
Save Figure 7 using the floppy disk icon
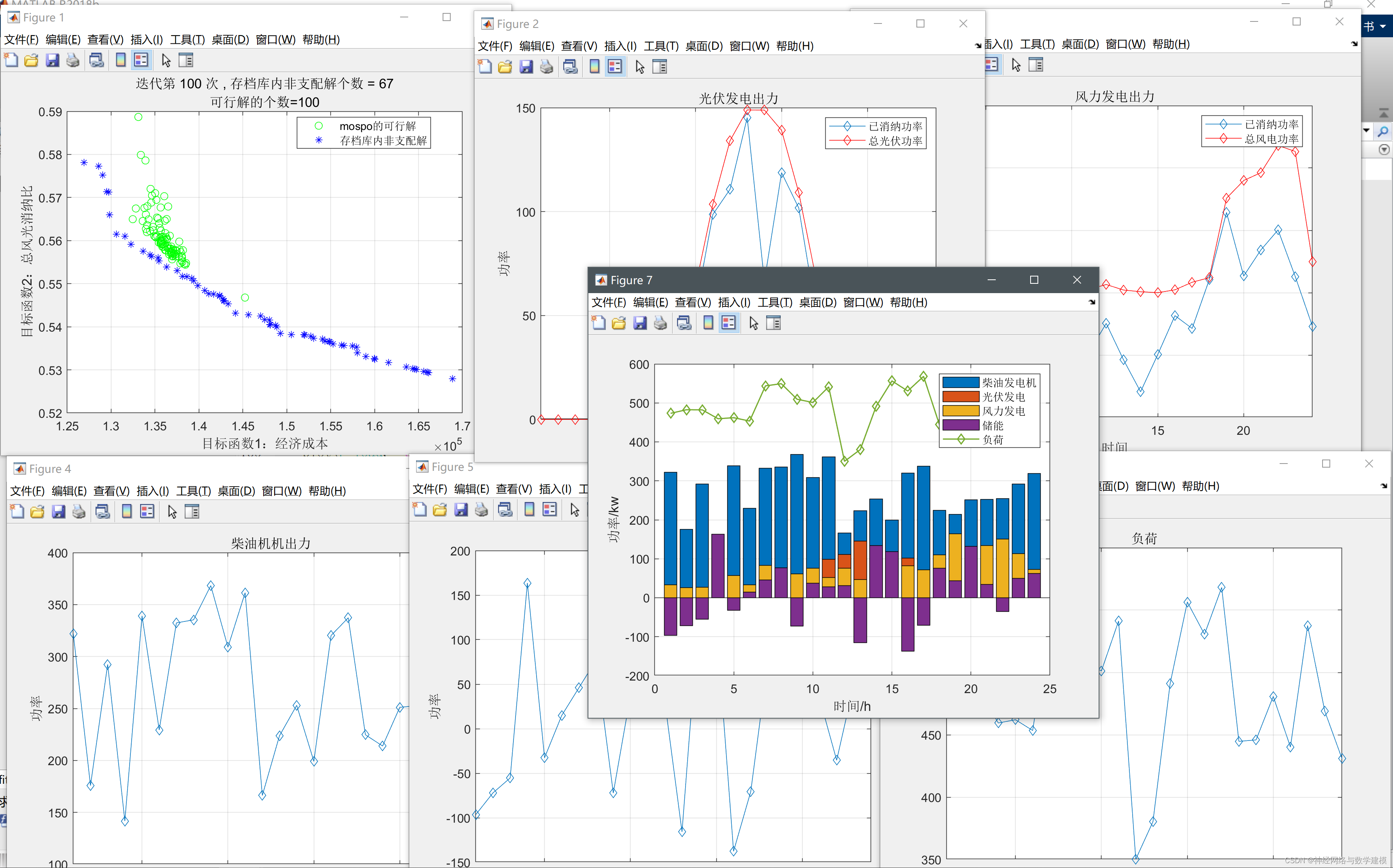pyautogui.click(x=640, y=323)
